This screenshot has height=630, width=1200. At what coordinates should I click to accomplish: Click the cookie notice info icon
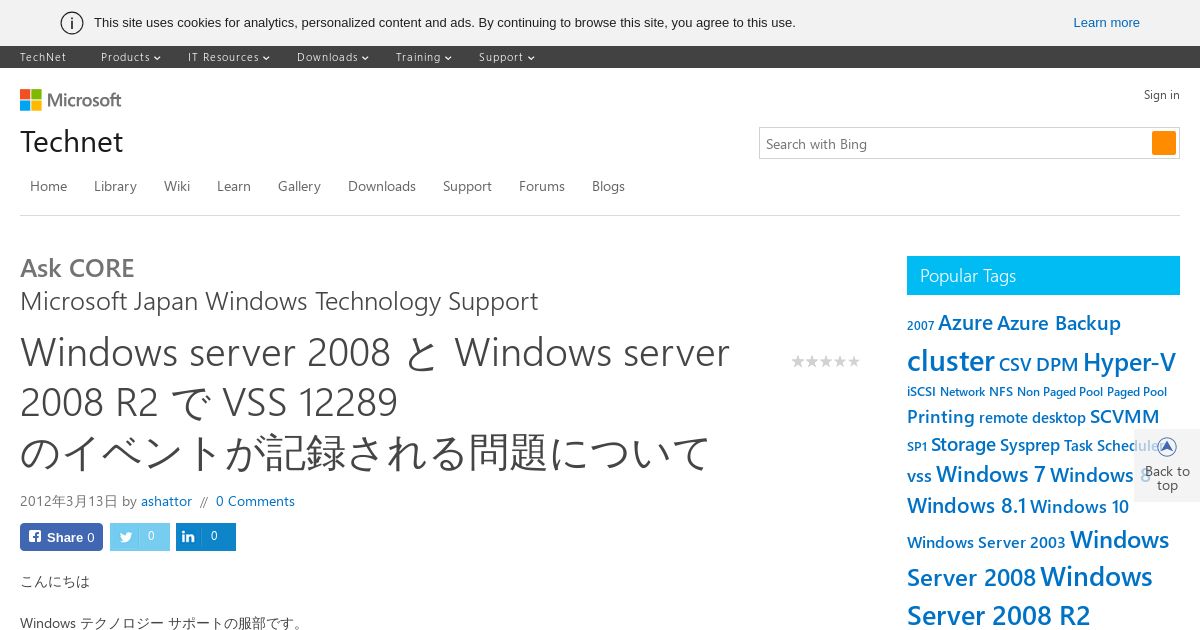click(x=72, y=23)
